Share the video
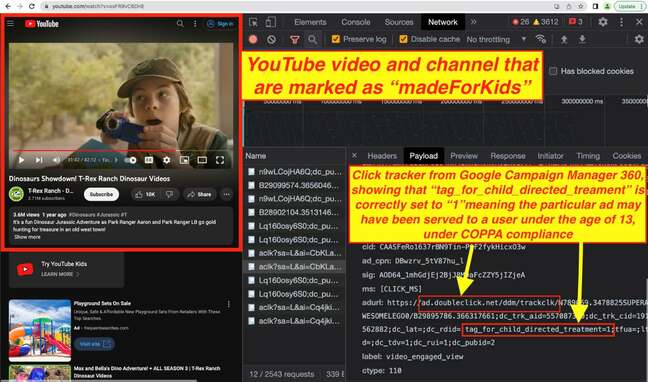This screenshot has width=648, height=382. point(199,194)
